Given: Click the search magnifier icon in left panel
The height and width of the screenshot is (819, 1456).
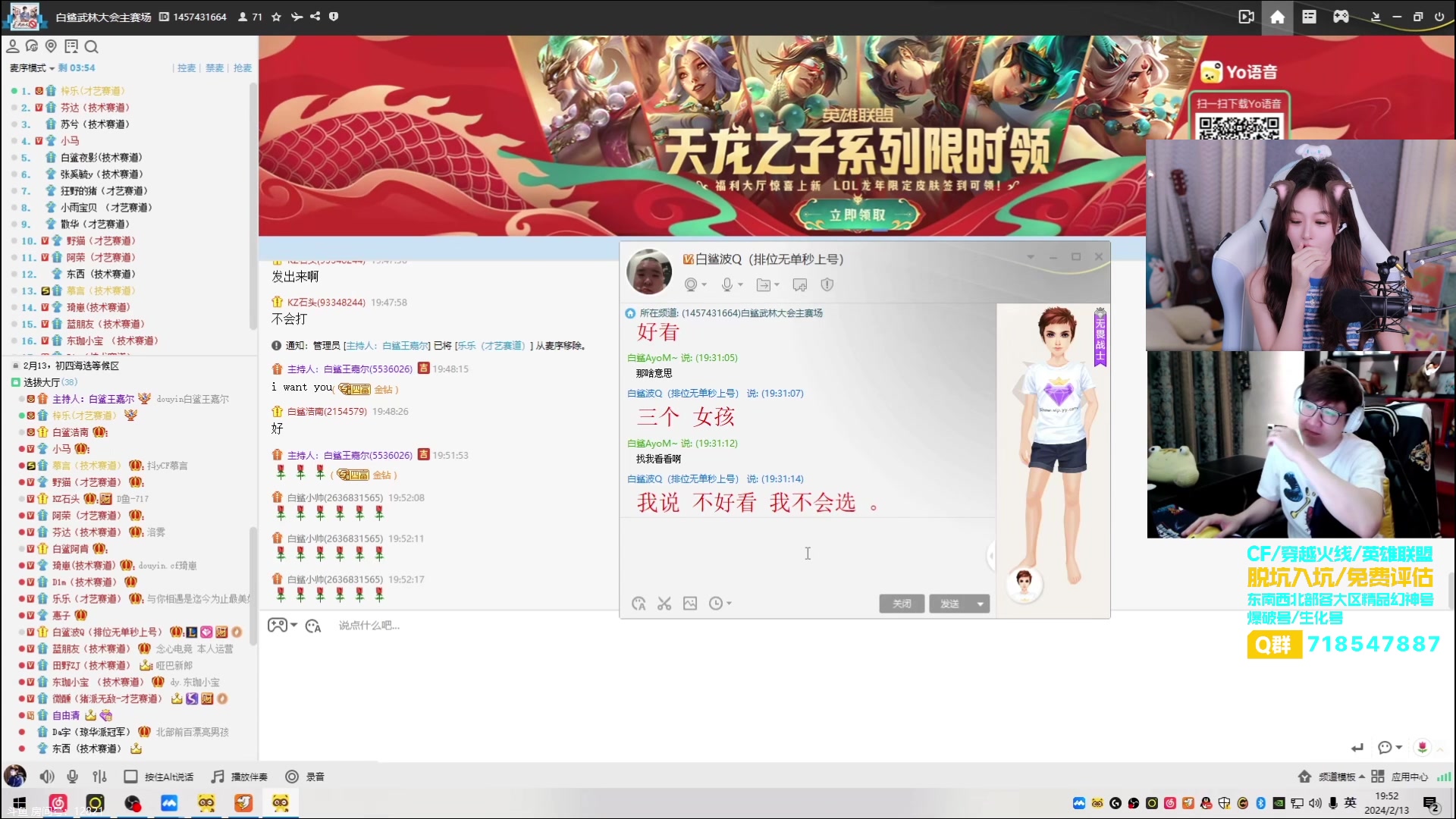Looking at the screenshot, I should pos(91,47).
